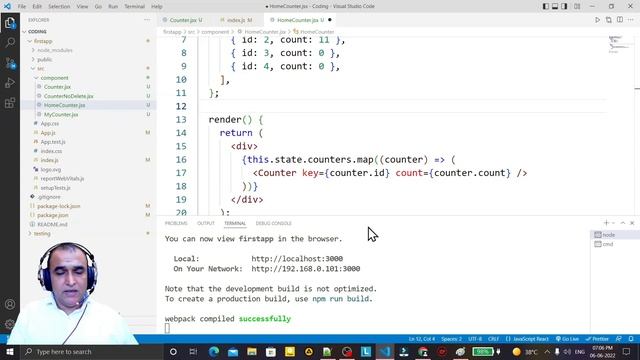The height and width of the screenshot is (360, 640).
Task: Toggle Primary Side Bar layout icon
Action: tap(545, 7)
